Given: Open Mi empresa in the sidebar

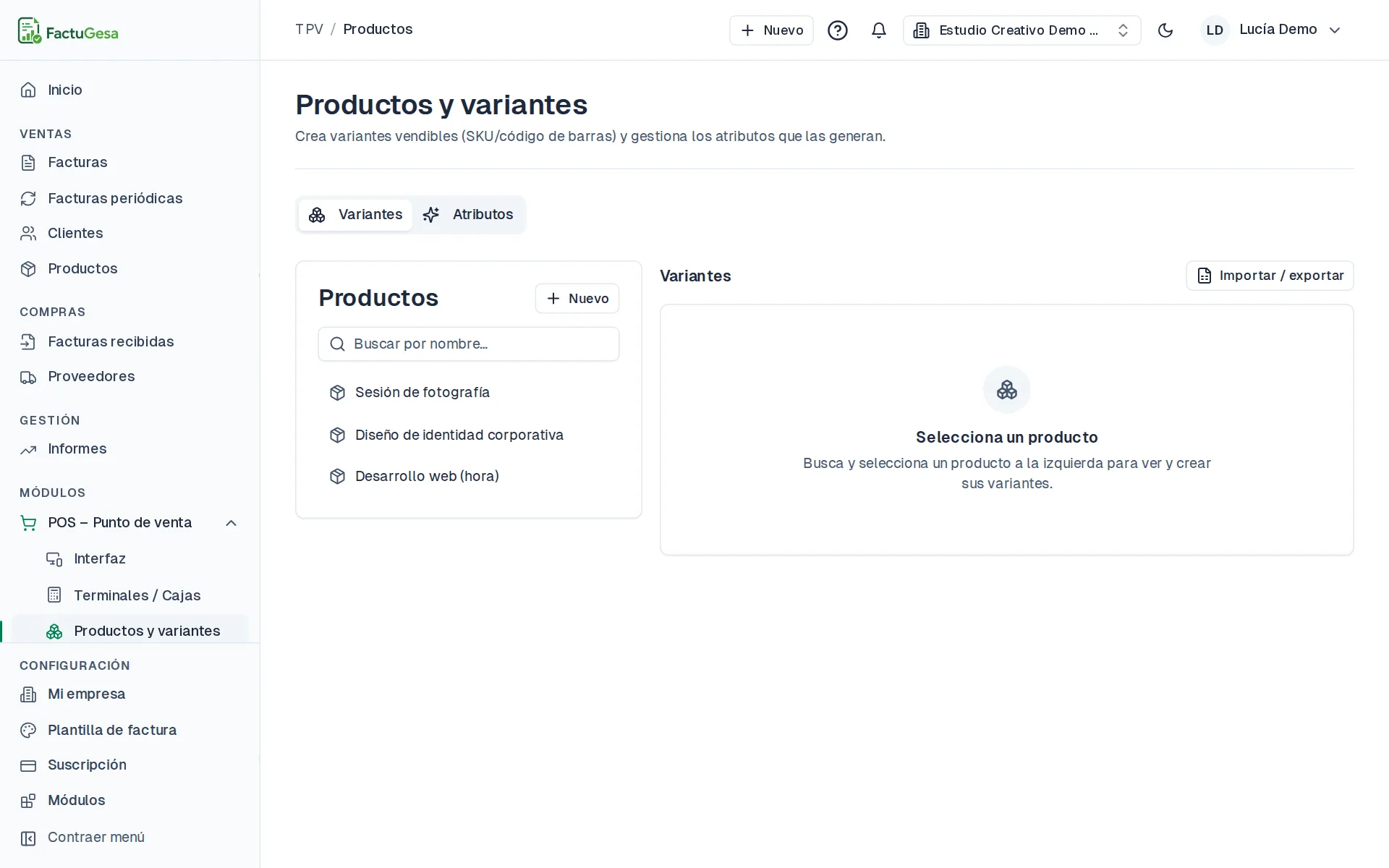Looking at the screenshot, I should pyautogui.click(x=129, y=694).
